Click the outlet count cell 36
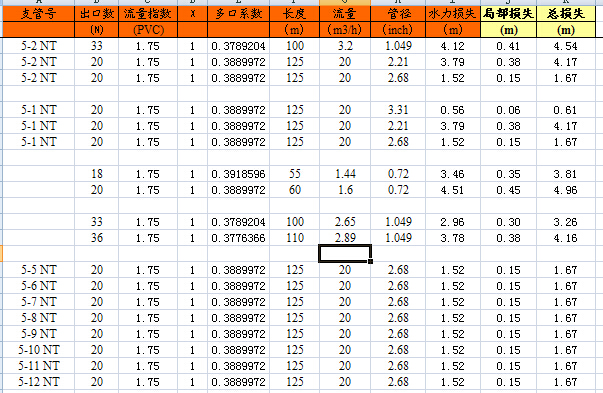Image resolution: width=603 pixels, height=393 pixels. tap(97, 238)
